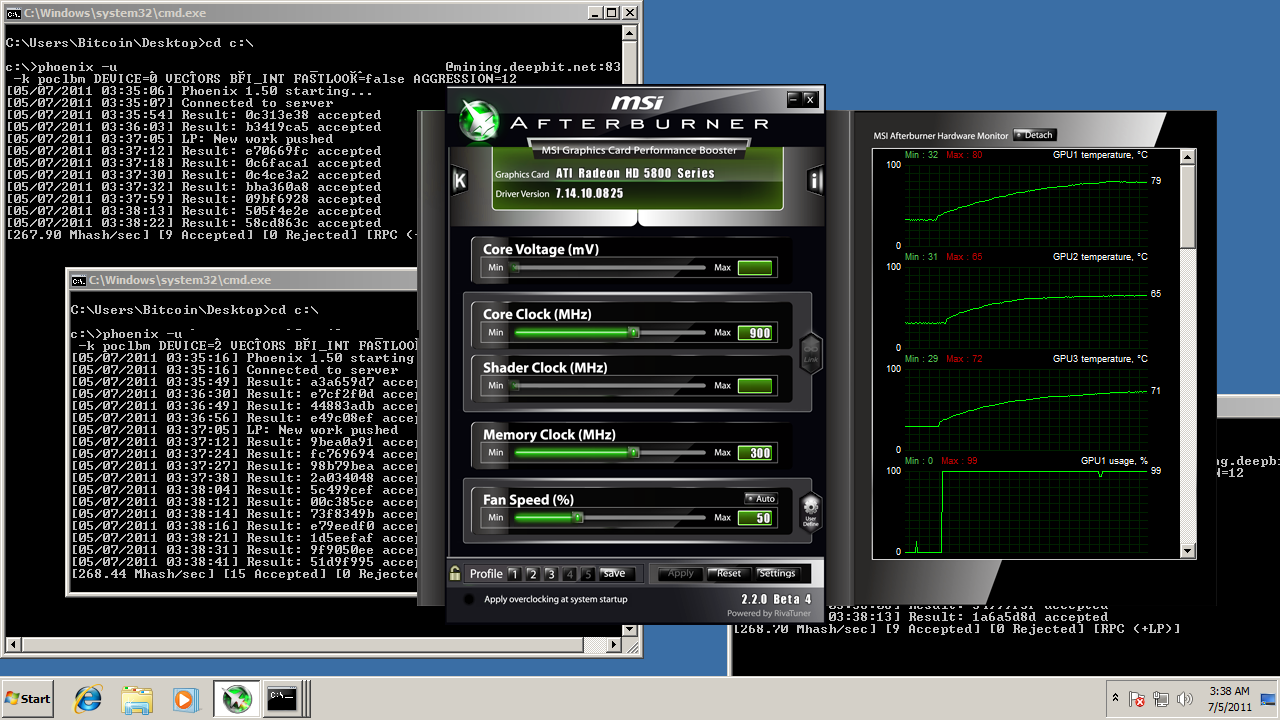This screenshot has height=720, width=1280.
Task: Click the network tray icon
Action: tap(1161, 699)
